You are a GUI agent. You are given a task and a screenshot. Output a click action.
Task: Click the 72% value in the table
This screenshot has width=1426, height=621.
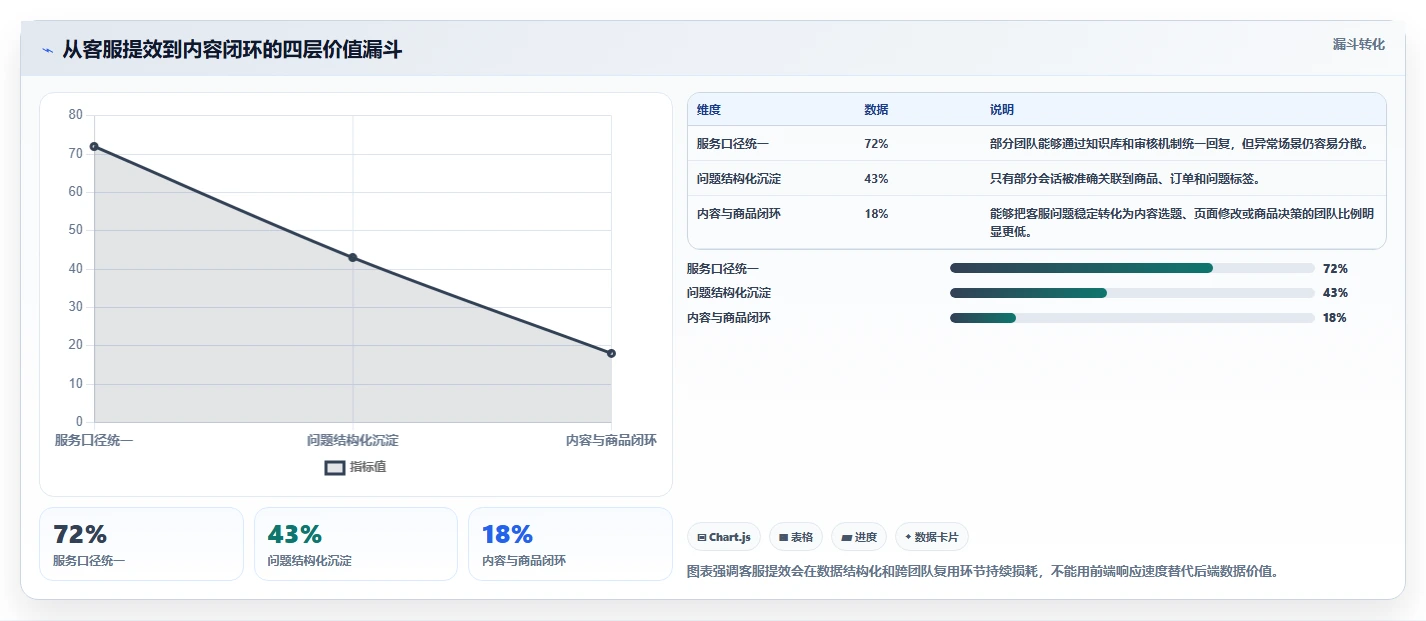[x=876, y=144]
